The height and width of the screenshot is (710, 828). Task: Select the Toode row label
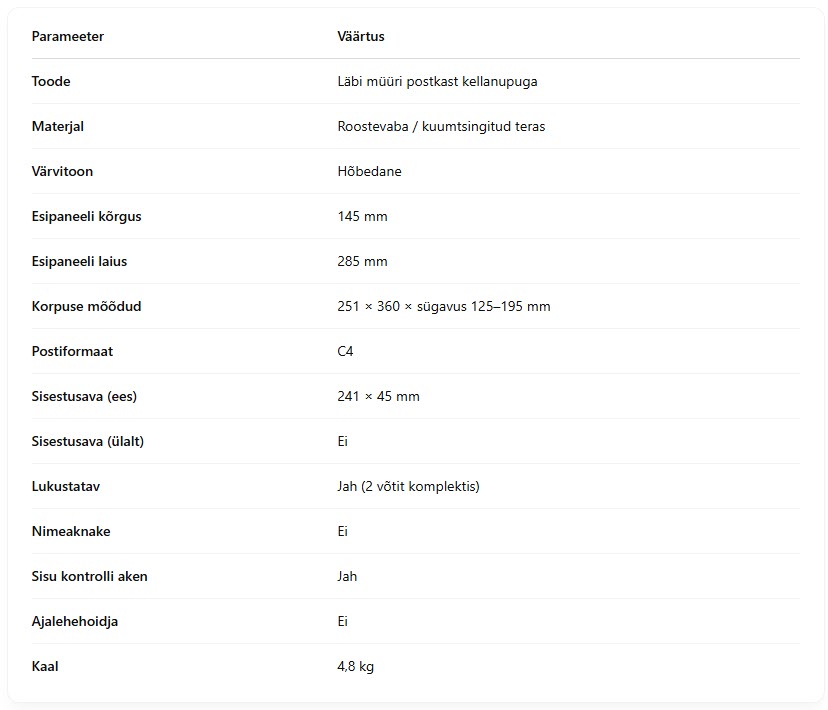click(x=51, y=81)
